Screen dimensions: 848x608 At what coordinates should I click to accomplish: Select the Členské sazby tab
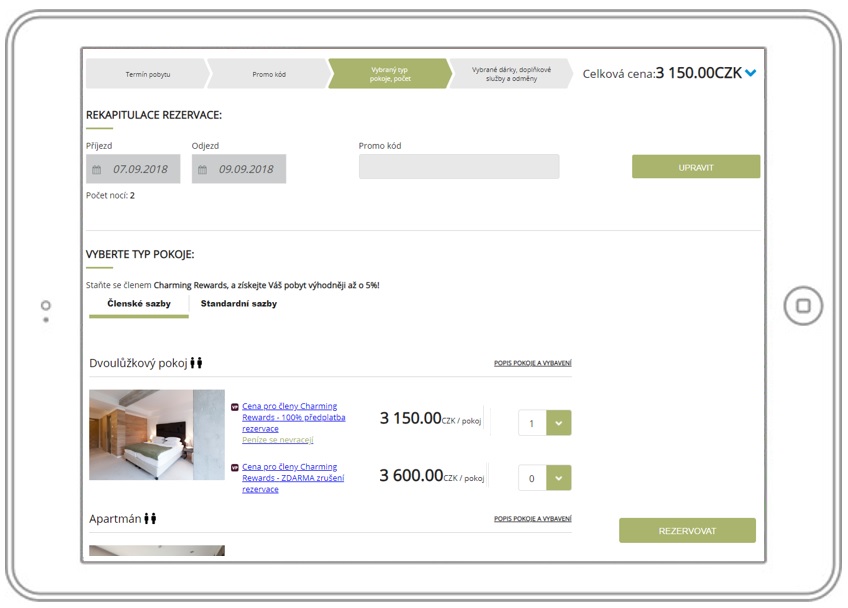tap(138, 304)
